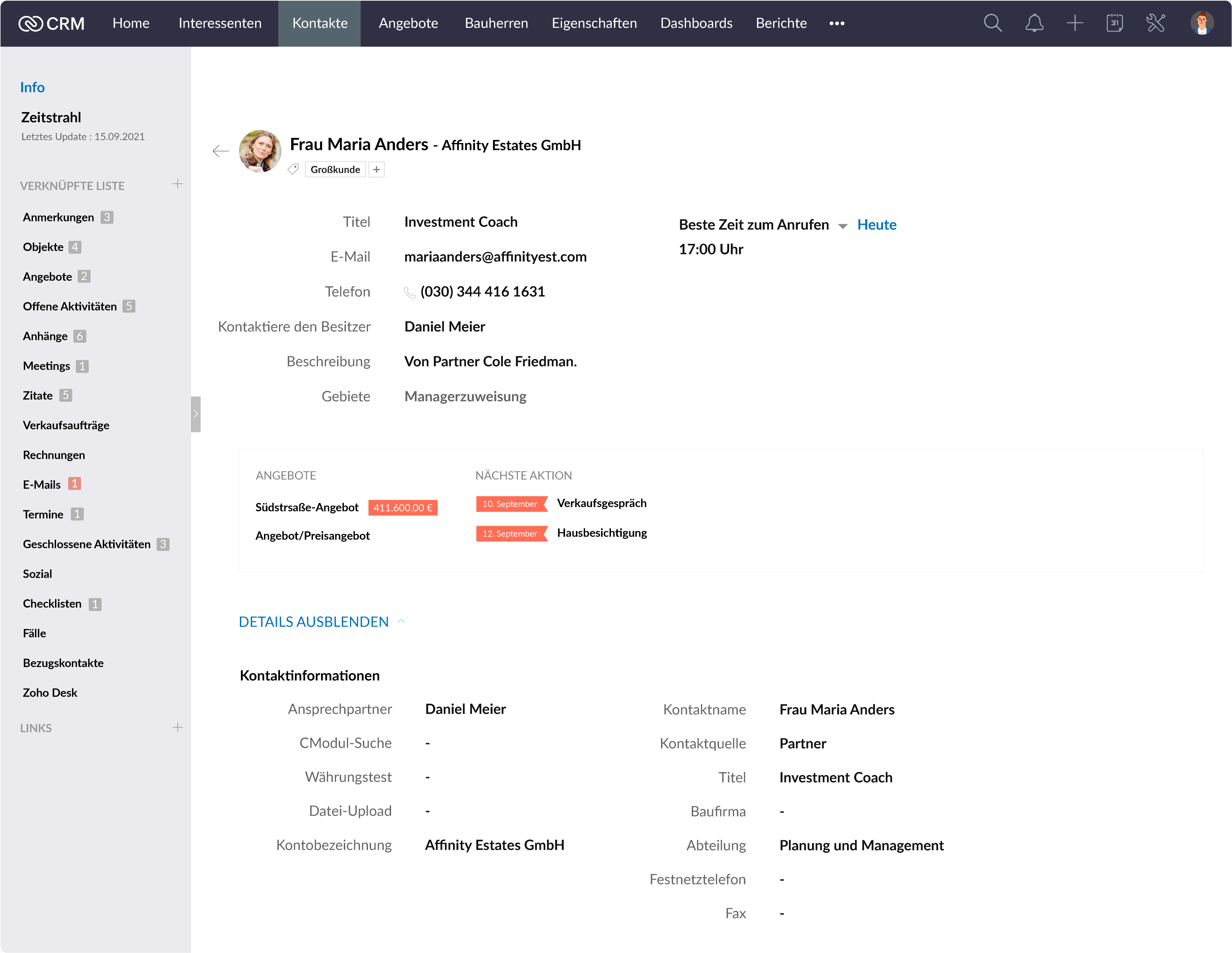The image size is (1232, 953).
Task: Open the search magnifier icon
Action: (992, 23)
